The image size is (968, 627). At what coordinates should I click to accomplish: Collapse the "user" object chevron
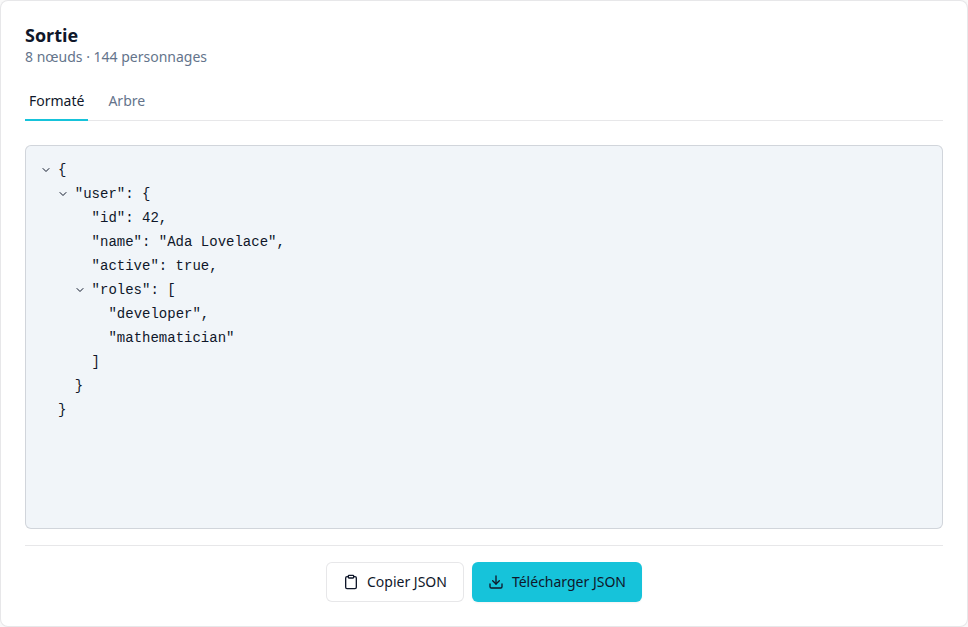(63, 194)
